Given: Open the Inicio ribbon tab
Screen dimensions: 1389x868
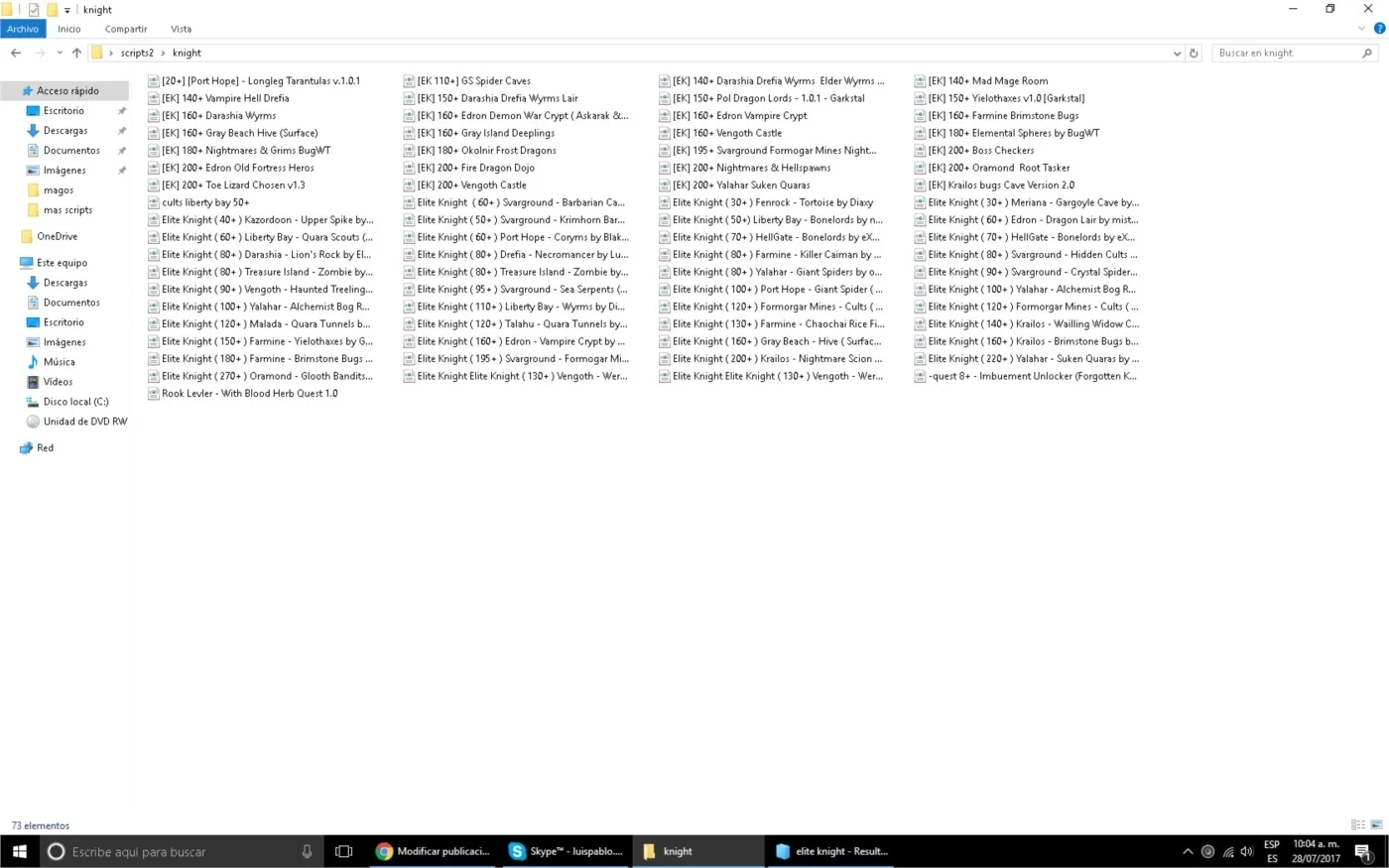Looking at the screenshot, I should 68,29.
